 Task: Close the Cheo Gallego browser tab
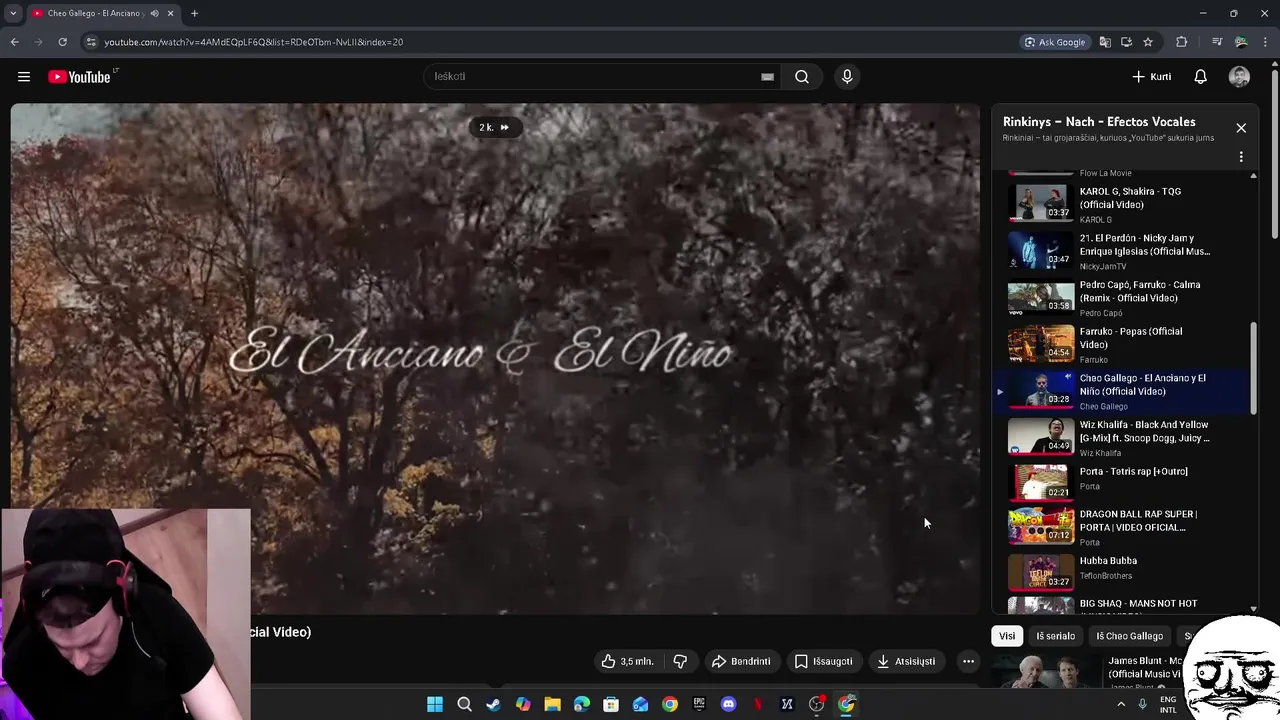170,13
